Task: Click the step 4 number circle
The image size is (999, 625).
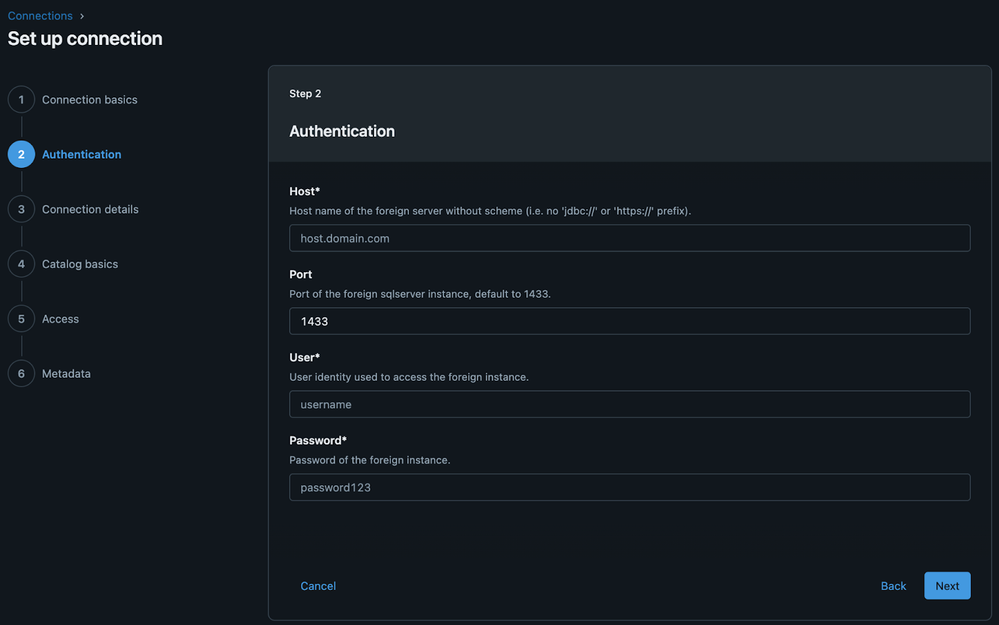Action: (x=21, y=264)
